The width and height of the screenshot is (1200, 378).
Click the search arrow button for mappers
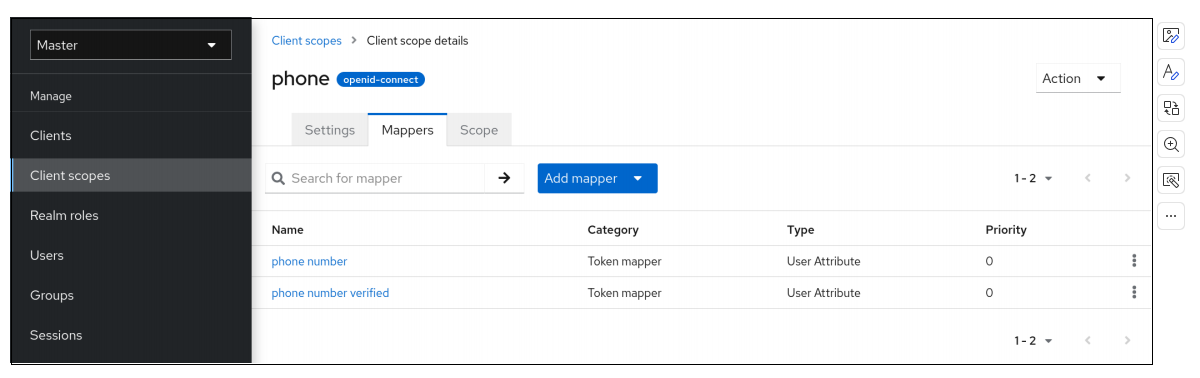tap(504, 178)
